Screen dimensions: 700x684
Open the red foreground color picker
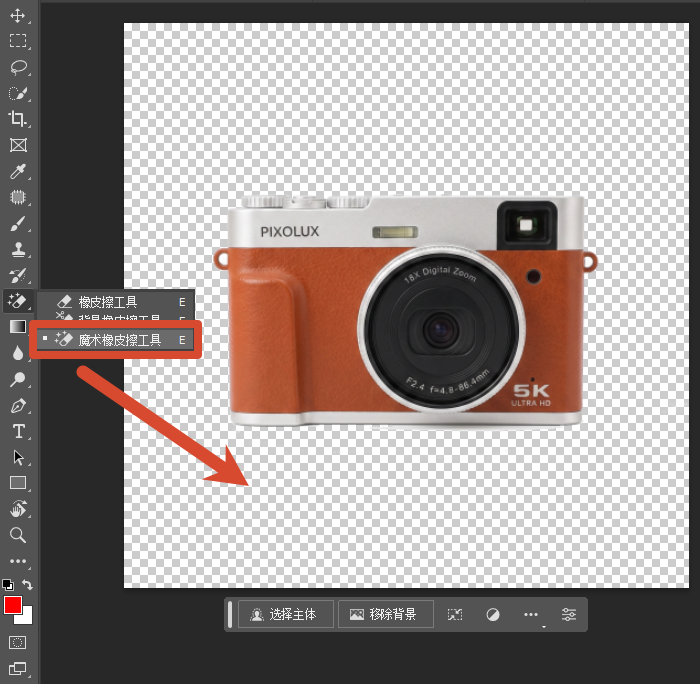(x=12, y=605)
